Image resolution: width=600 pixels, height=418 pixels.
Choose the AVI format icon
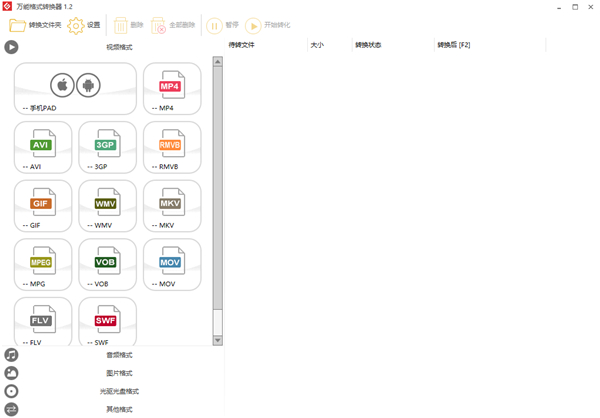[42, 147]
